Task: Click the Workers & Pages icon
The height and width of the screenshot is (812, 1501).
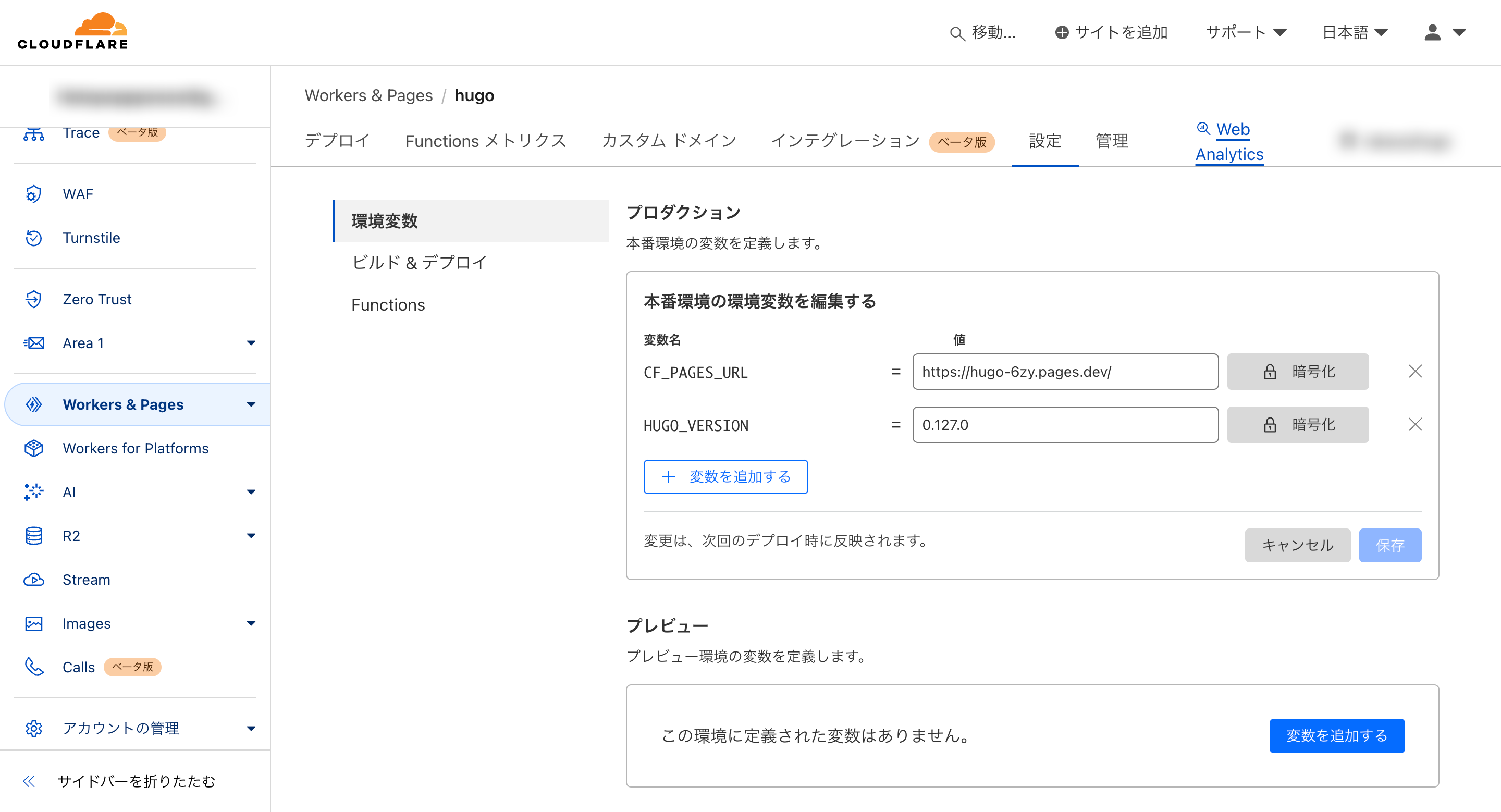Action: pyautogui.click(x=33, y=404)
